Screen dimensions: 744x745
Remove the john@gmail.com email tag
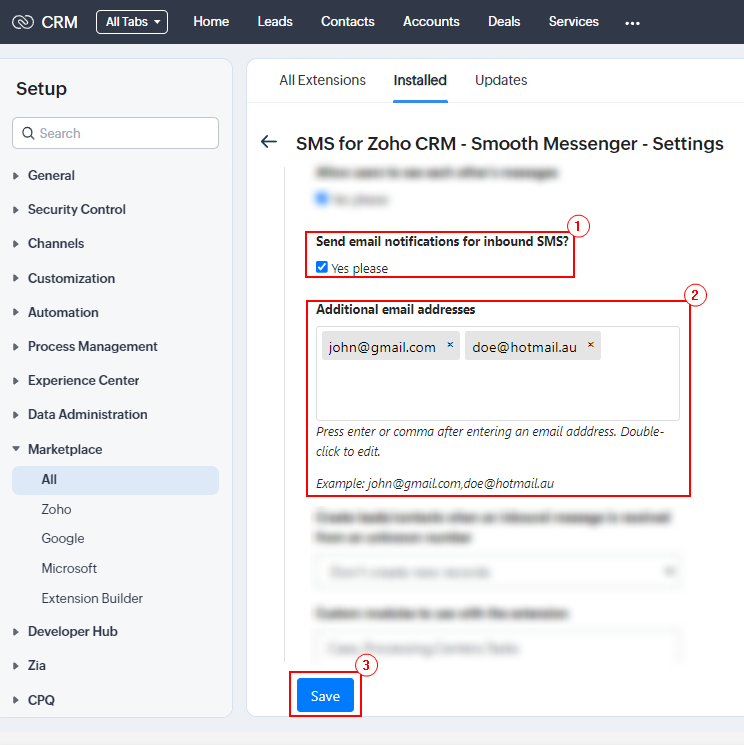pos(450,345)
